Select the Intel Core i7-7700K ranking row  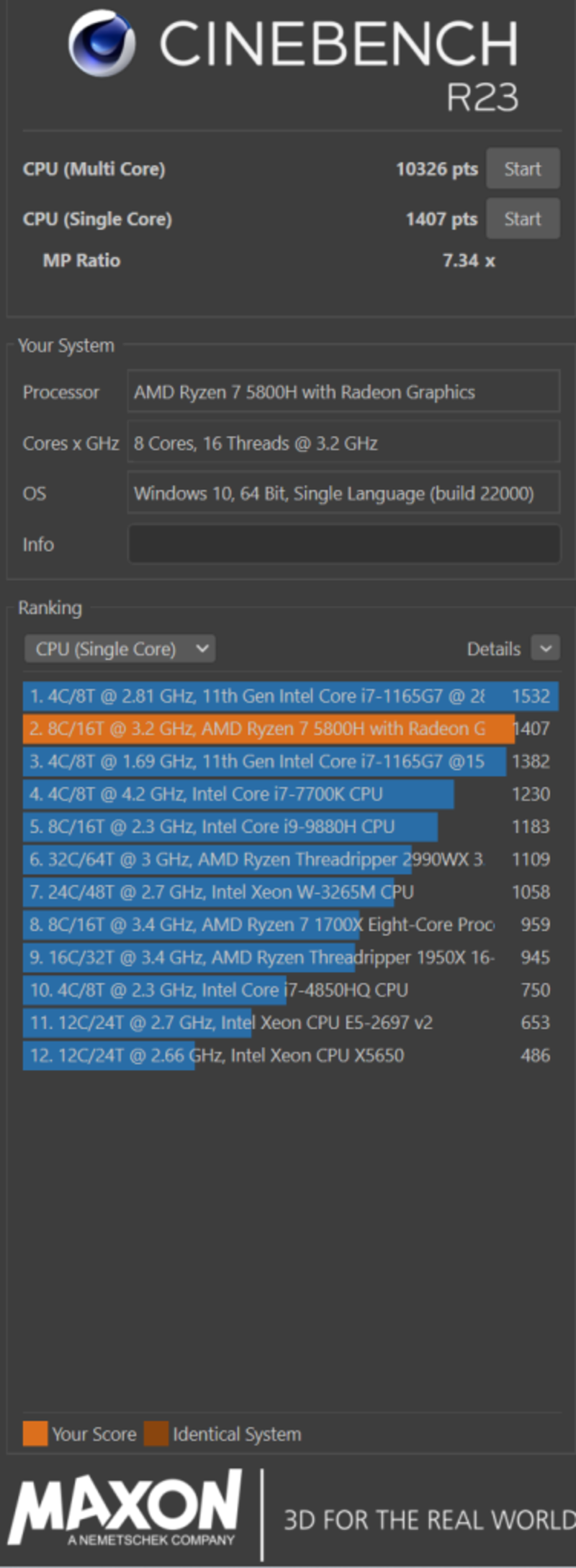click(x=290, y=794)
